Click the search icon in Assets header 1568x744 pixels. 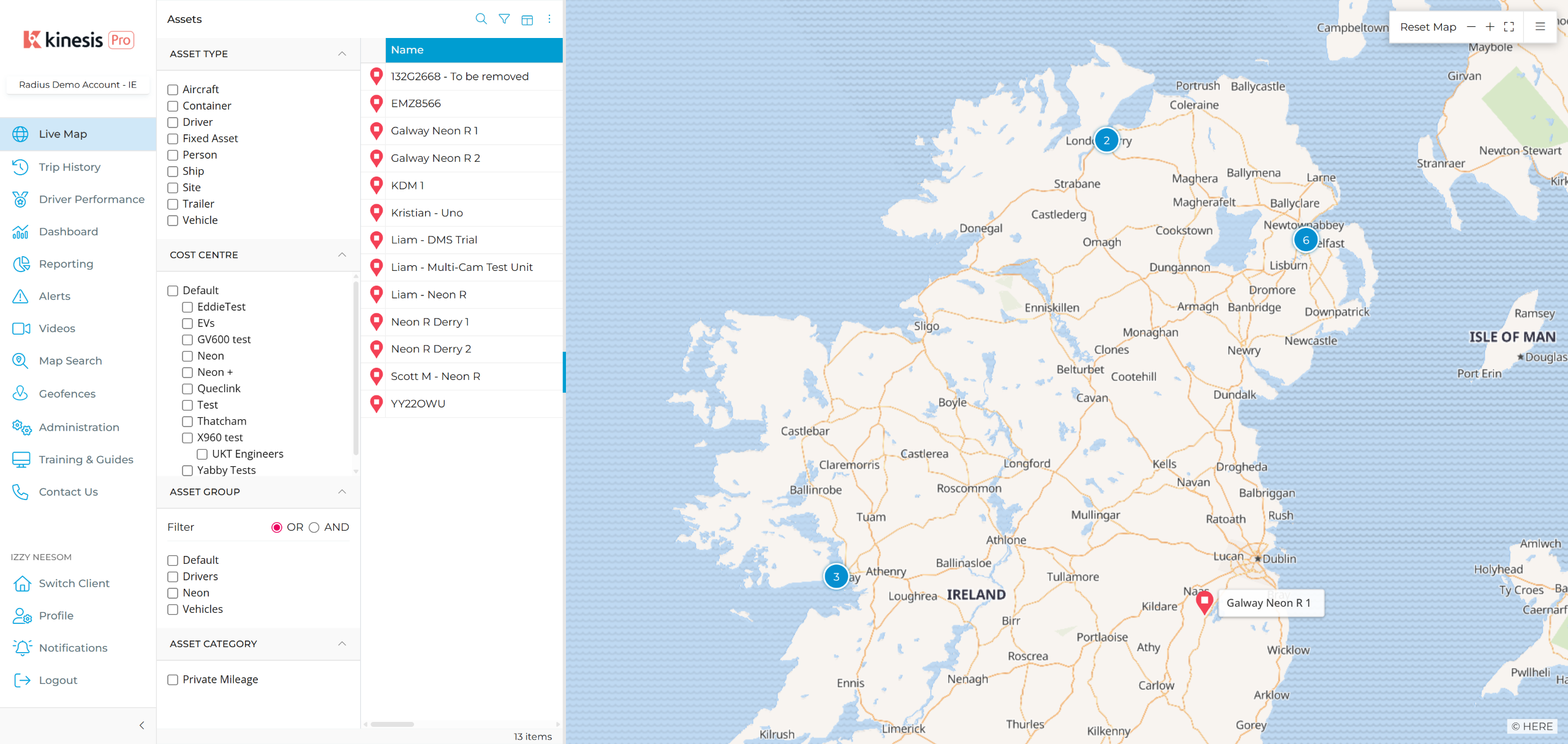coord(481,19)
